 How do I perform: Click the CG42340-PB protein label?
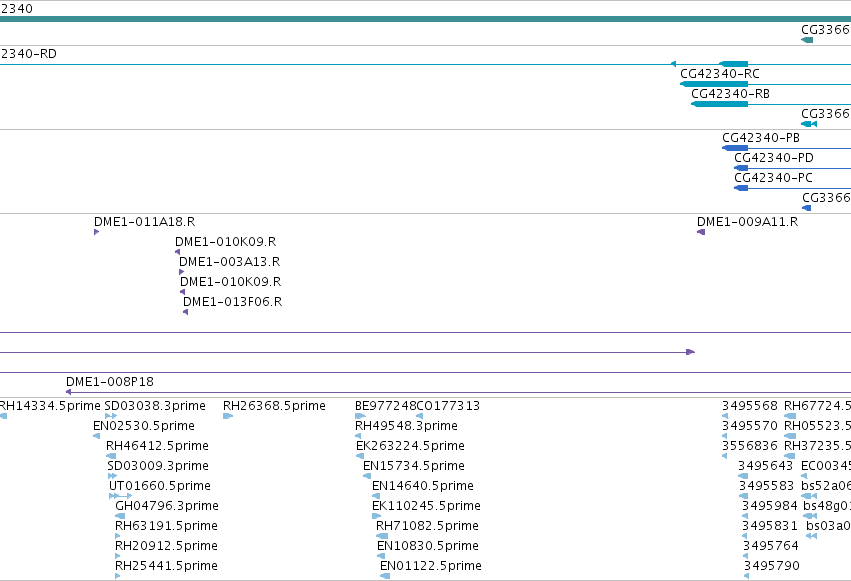click(761, 138)
